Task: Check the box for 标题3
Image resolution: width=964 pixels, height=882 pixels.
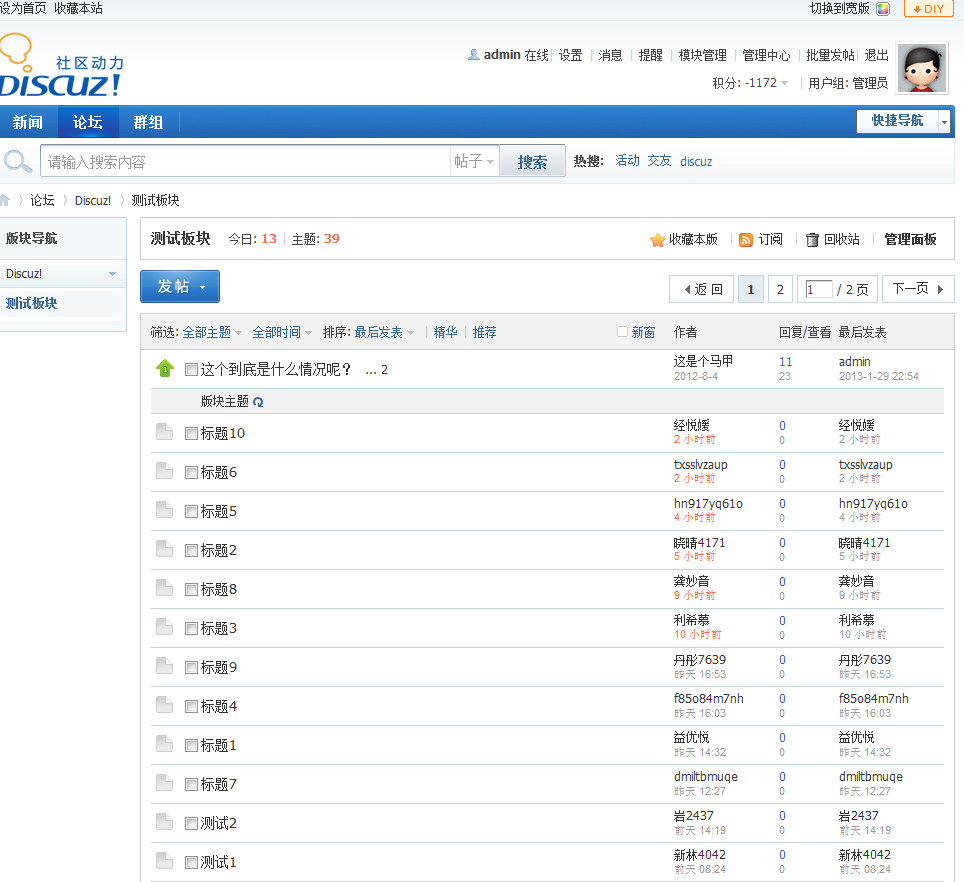Action: [x=191, y=629]
